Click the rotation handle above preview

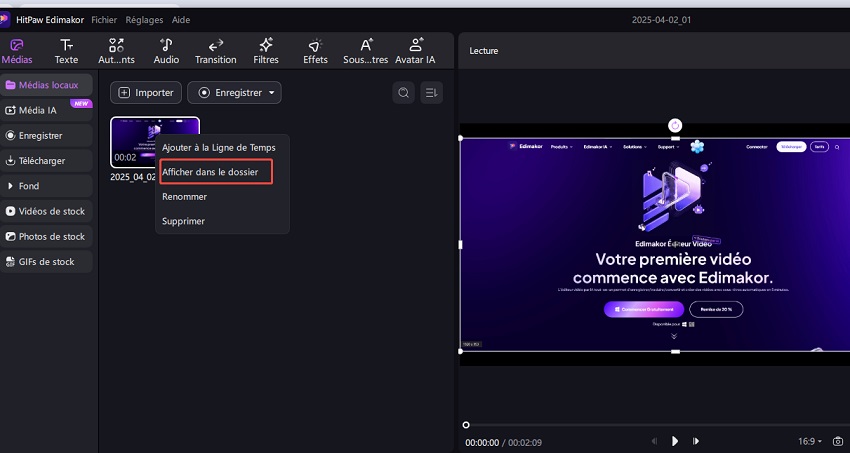pyautogui.click(x=675, y=126)
